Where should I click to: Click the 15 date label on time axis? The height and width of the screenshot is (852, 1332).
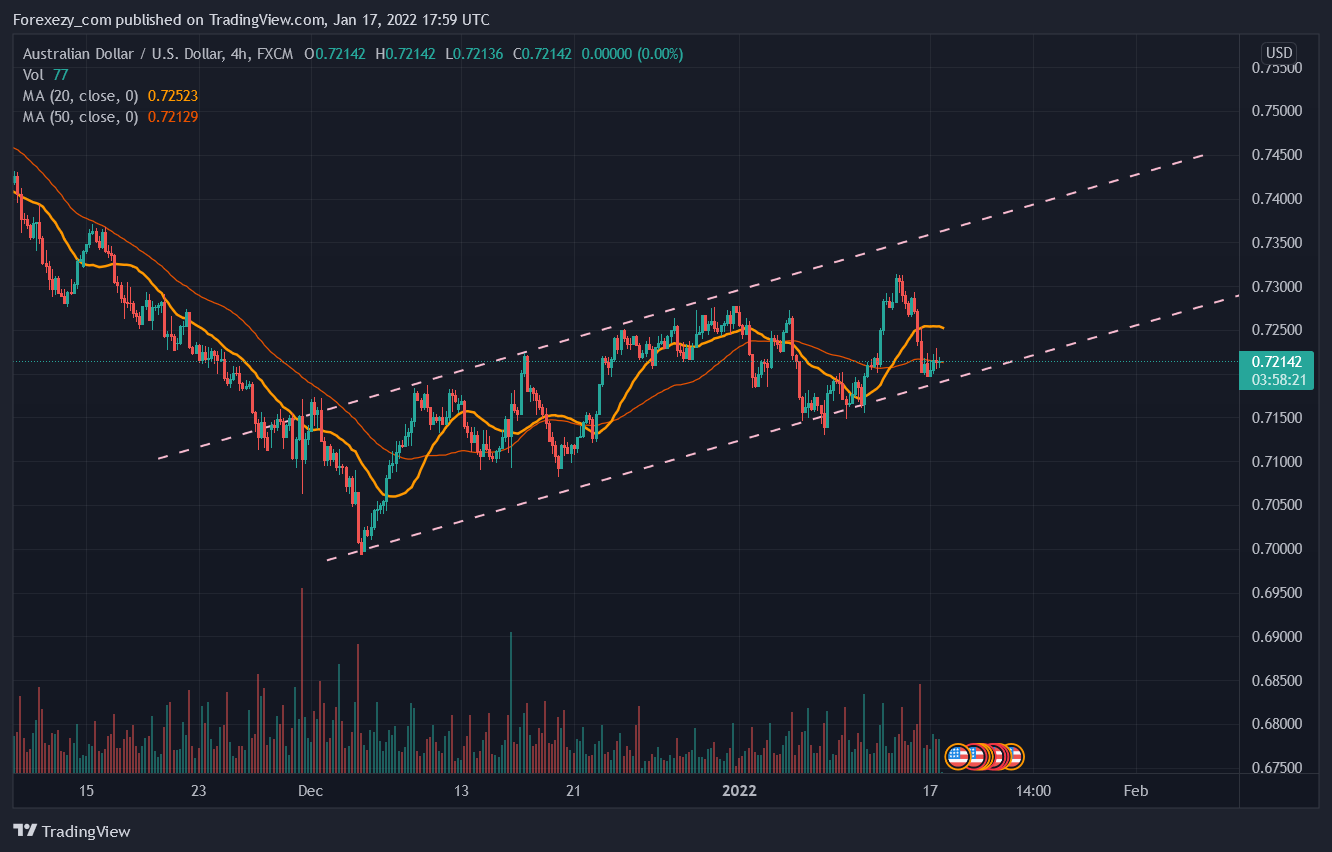(87, 791)
